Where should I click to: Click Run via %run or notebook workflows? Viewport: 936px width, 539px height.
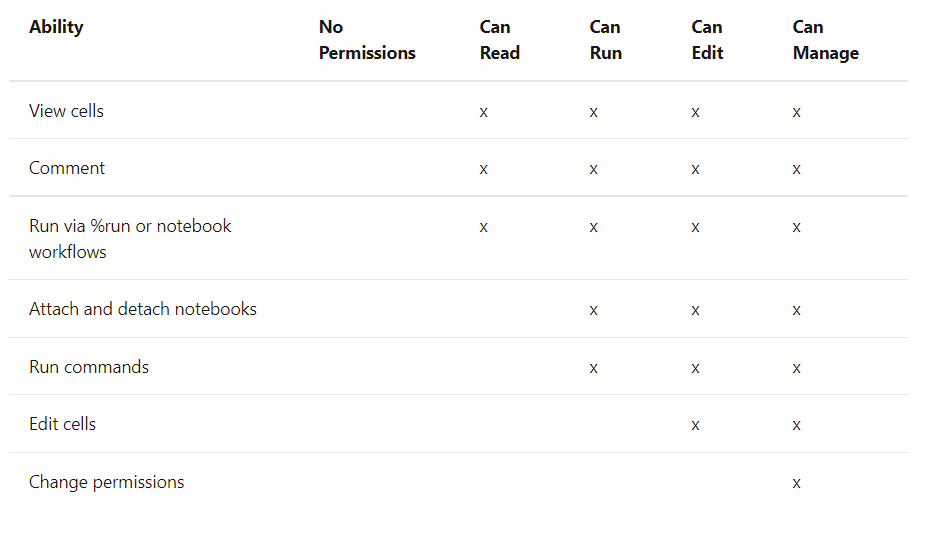(130, 239)
